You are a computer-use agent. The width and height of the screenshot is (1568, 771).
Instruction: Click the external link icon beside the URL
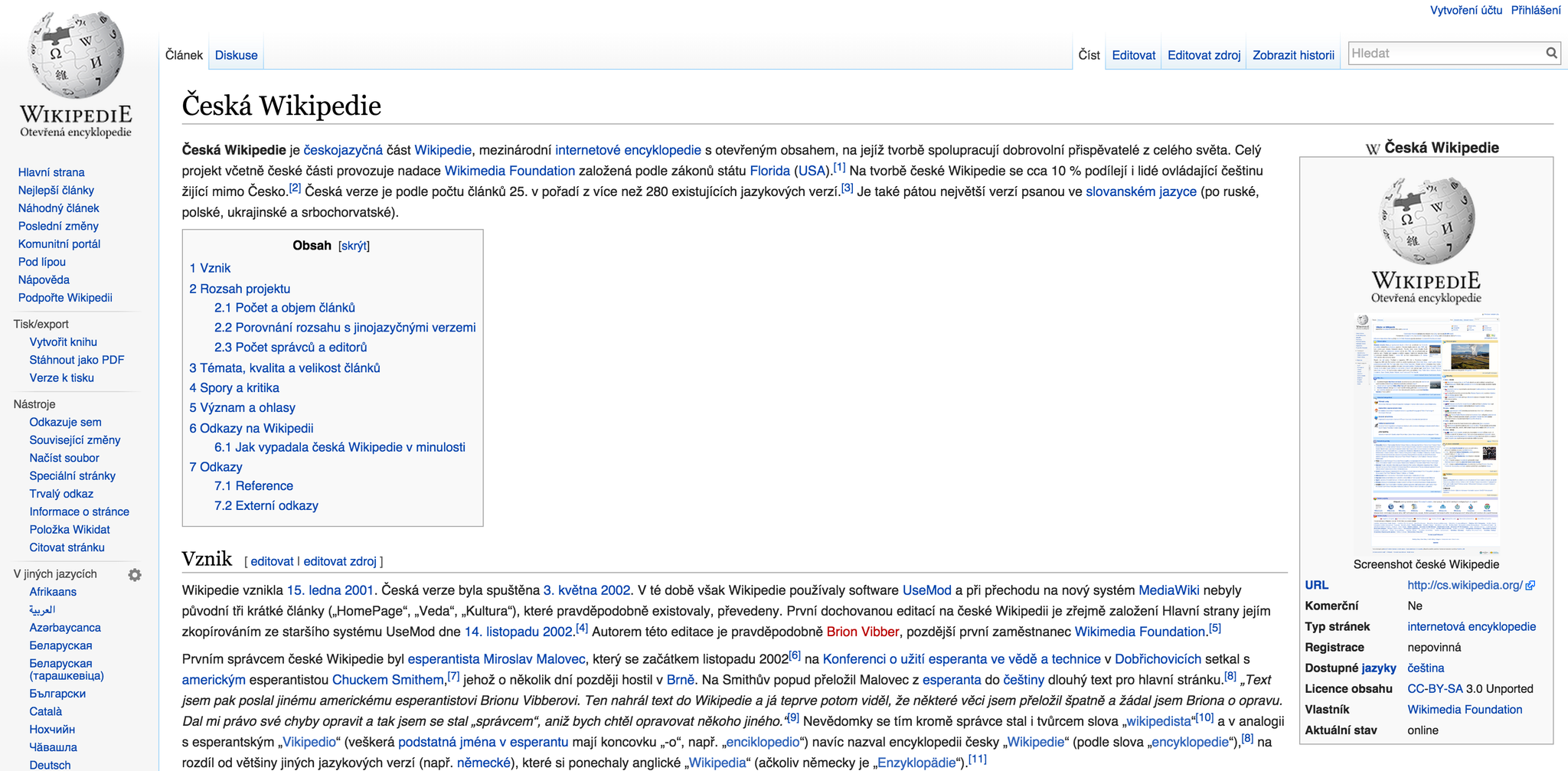(x=1530, y=586)
